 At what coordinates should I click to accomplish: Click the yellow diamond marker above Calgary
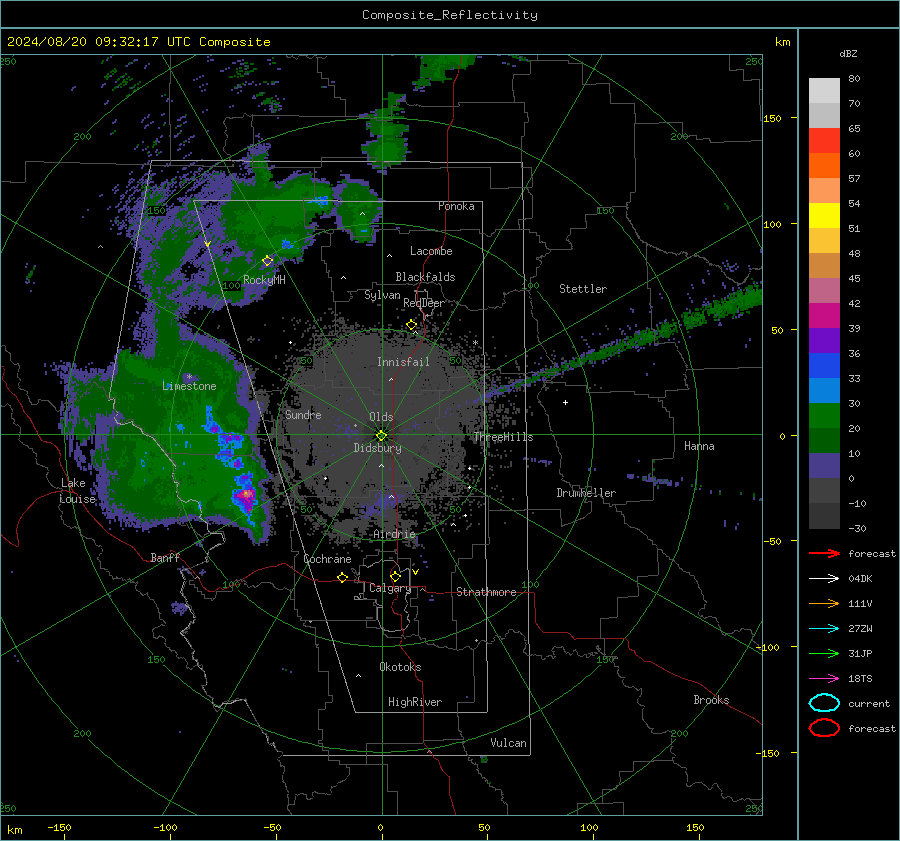pos(395,576)
